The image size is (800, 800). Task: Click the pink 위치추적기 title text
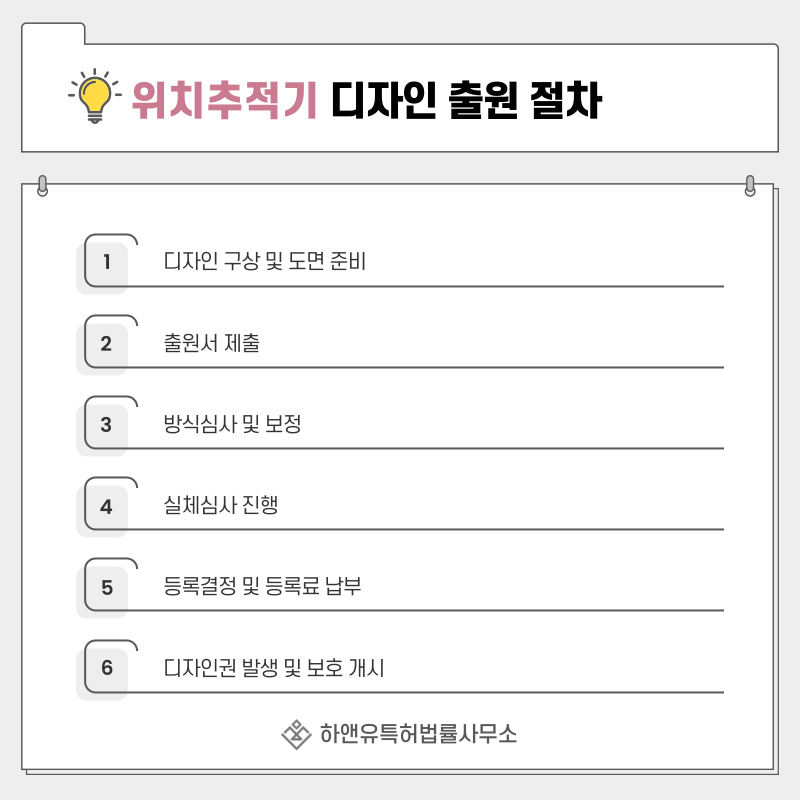[x=224, y=99]
